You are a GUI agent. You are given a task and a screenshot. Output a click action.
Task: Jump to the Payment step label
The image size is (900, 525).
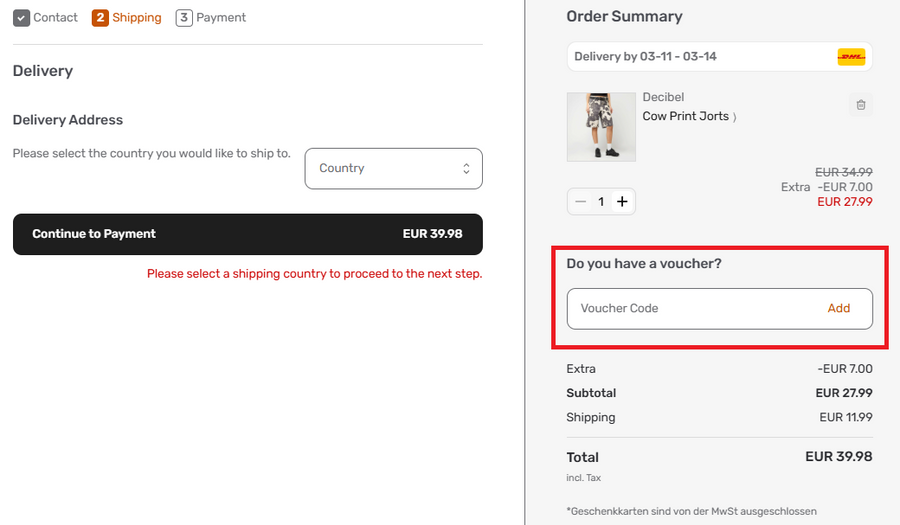click(221, 18)
